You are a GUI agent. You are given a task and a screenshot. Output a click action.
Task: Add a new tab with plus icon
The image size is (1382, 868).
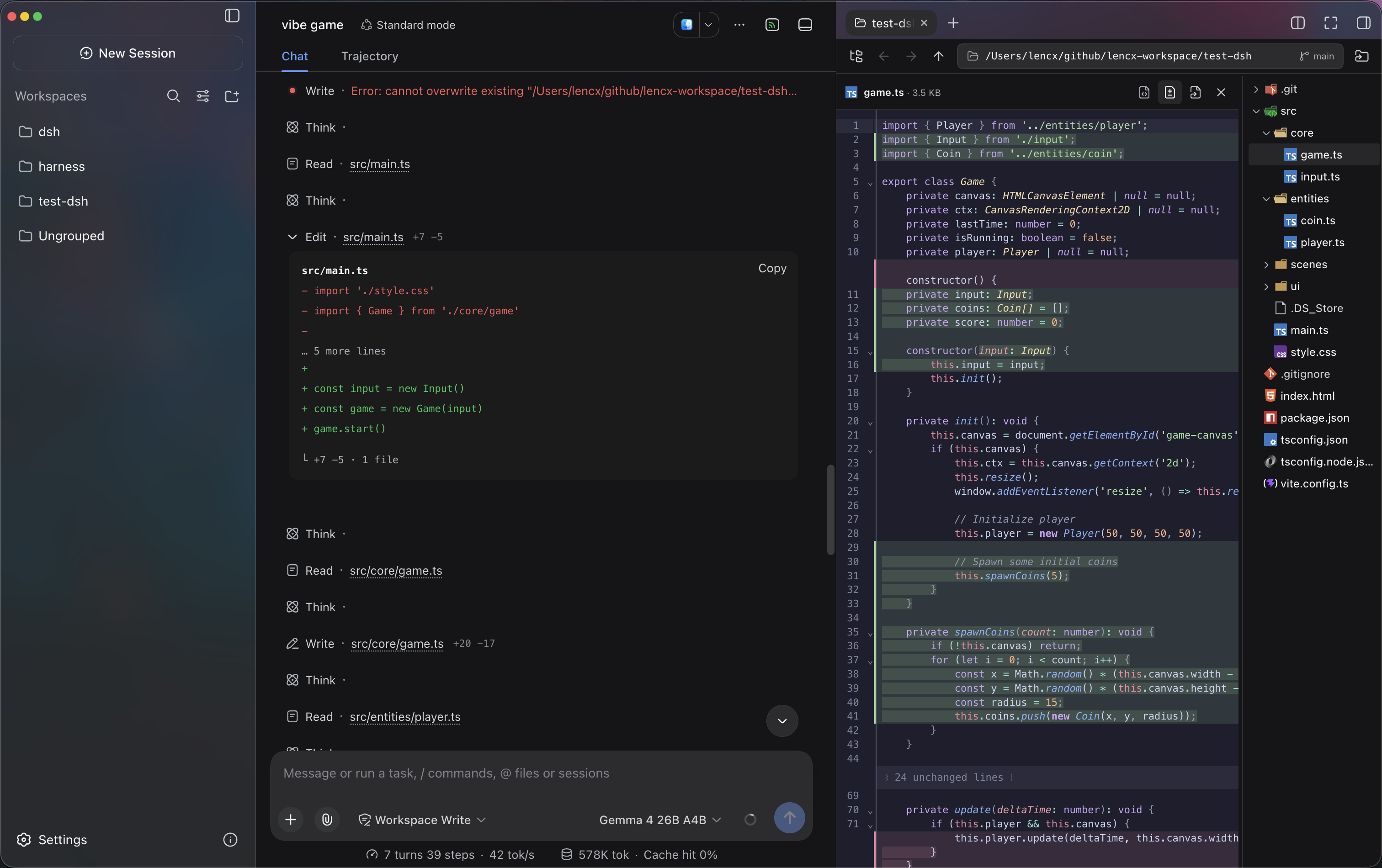point(953,23)
